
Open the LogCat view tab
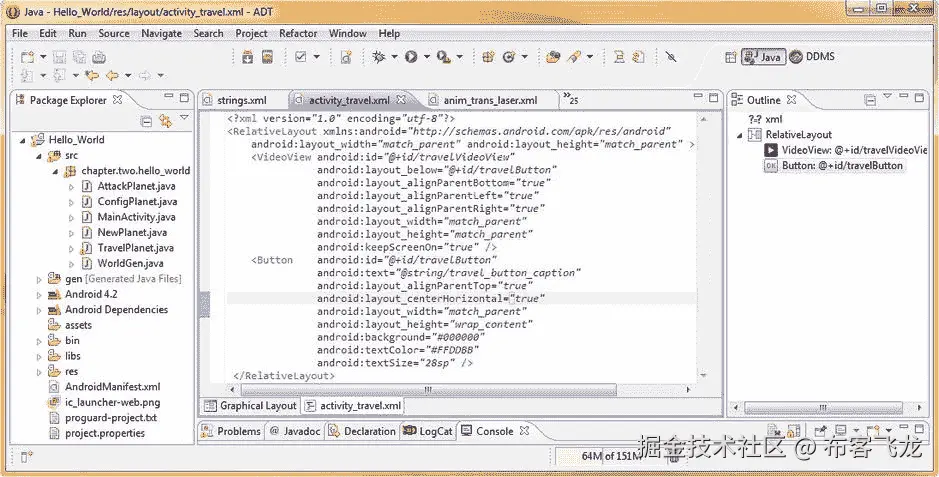point(428,431)
